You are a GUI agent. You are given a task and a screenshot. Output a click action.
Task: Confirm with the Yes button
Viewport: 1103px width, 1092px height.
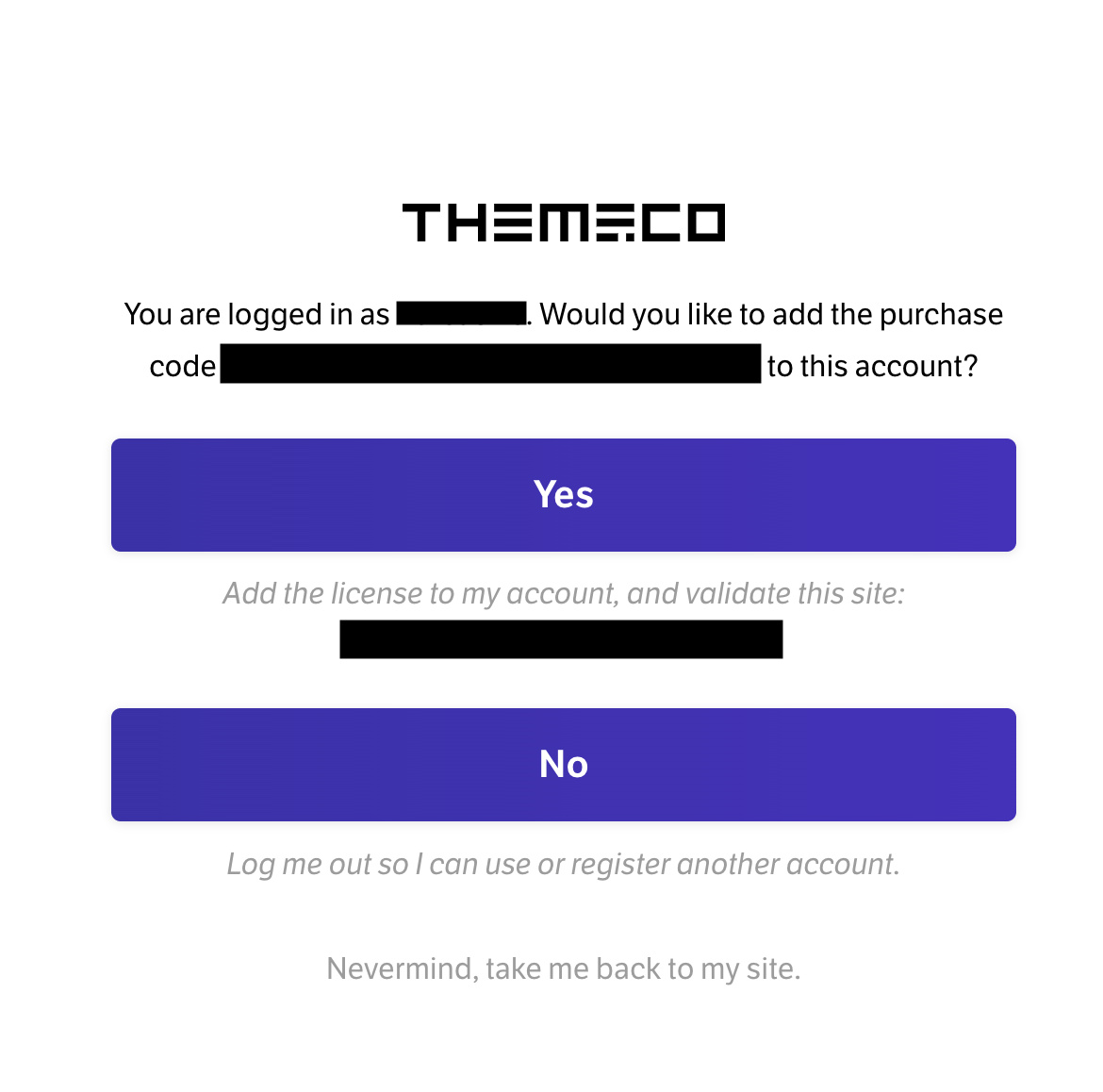(x=564, y=495)
